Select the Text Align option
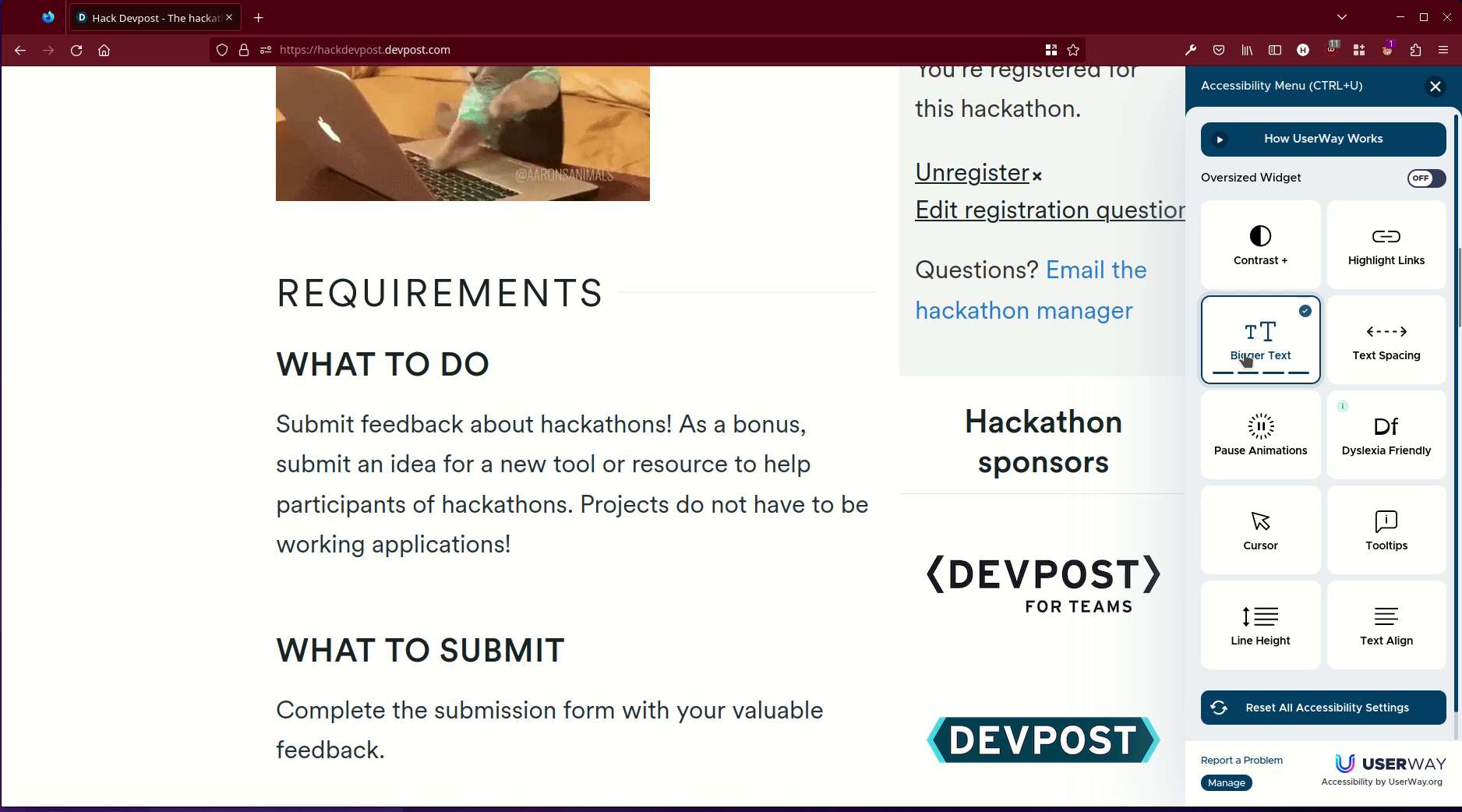 (x=1386, y=624)
